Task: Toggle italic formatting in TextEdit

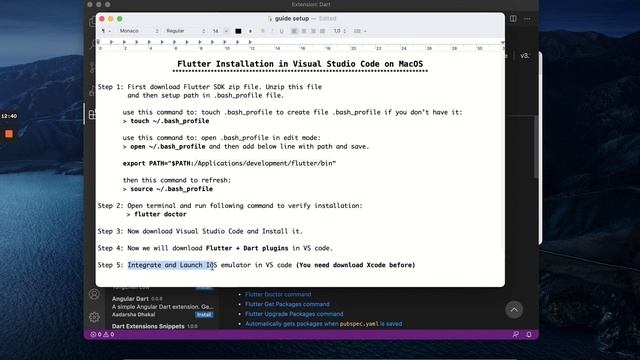Action: click(x=272, y=31)
